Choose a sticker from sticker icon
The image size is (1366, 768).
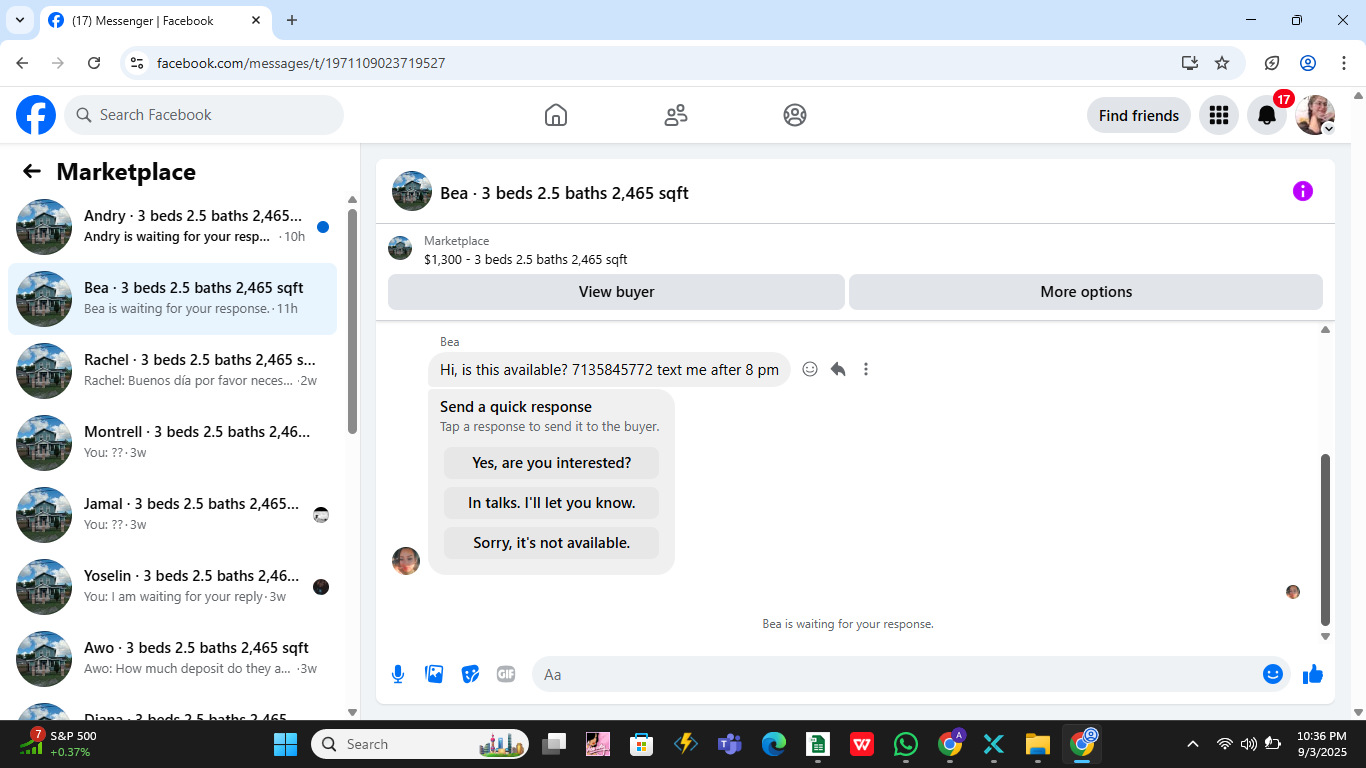(x=470, y=674)
